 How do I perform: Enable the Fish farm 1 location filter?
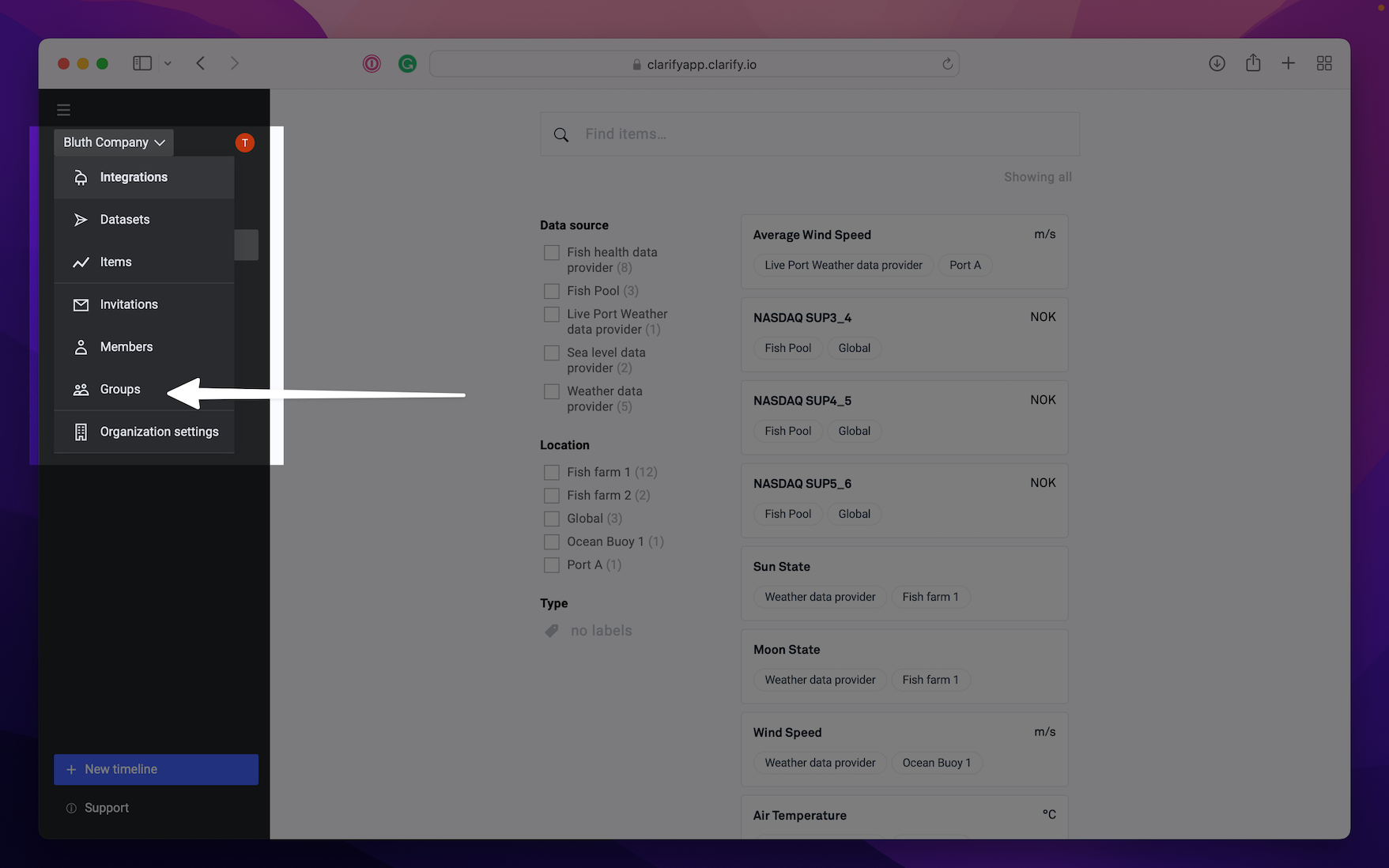click(x=552, y=473)
